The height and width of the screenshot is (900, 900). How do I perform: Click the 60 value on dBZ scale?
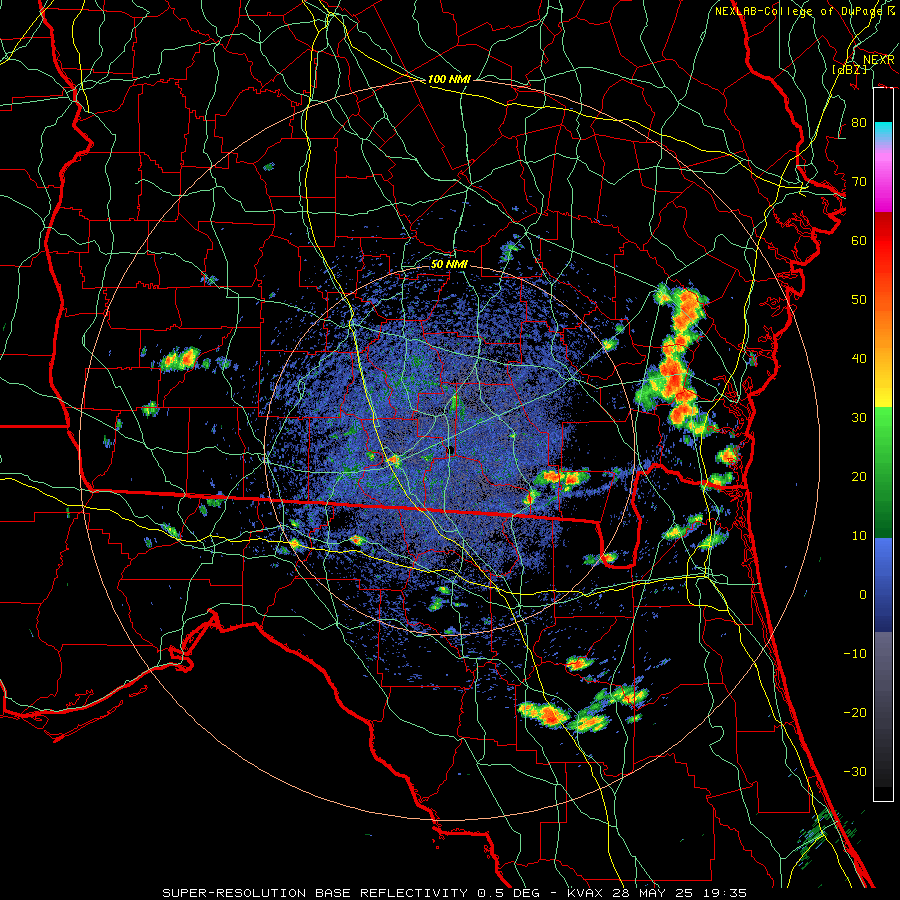point(859,240)
